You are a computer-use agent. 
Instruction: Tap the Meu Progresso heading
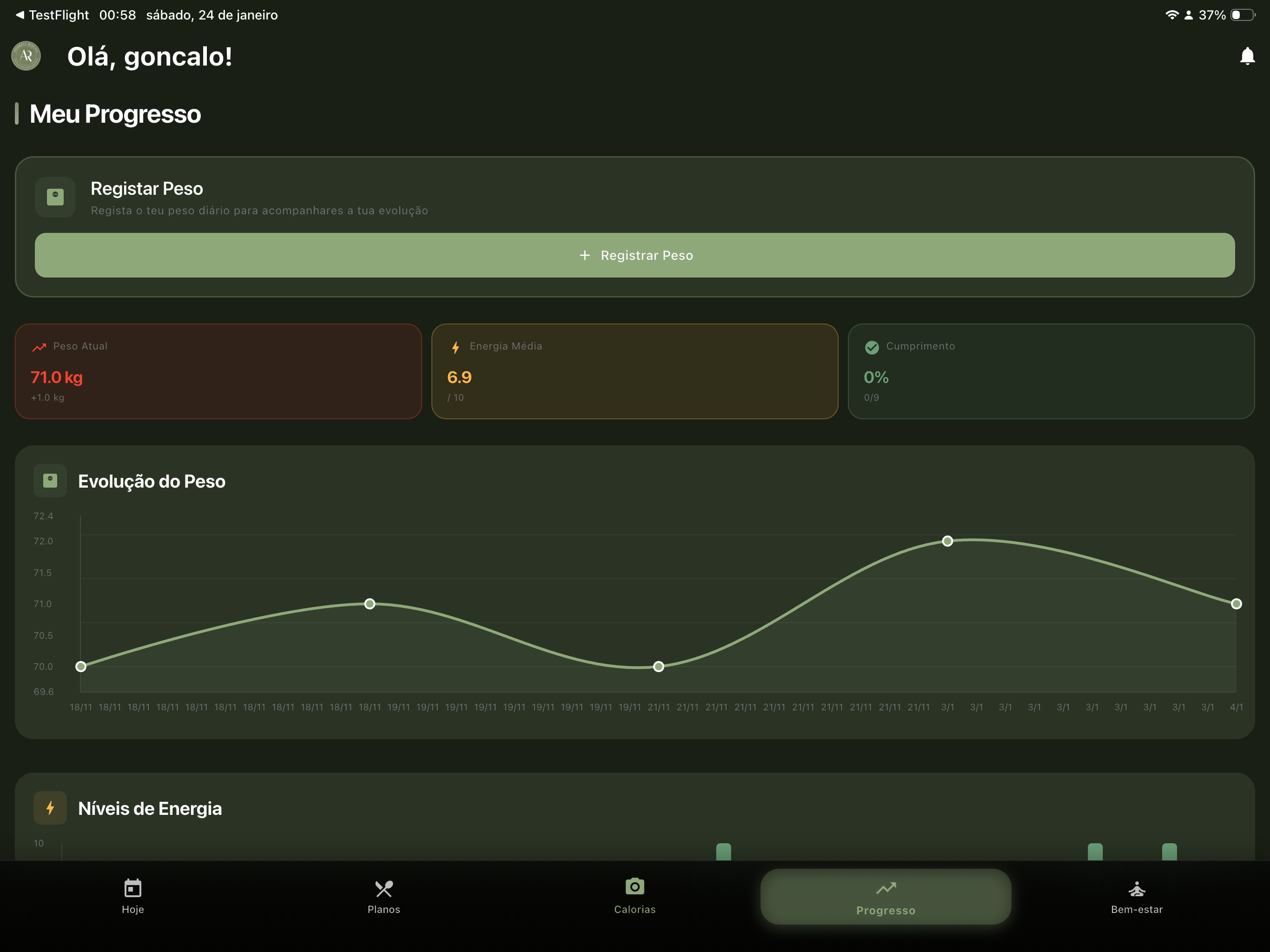point(115,114)
